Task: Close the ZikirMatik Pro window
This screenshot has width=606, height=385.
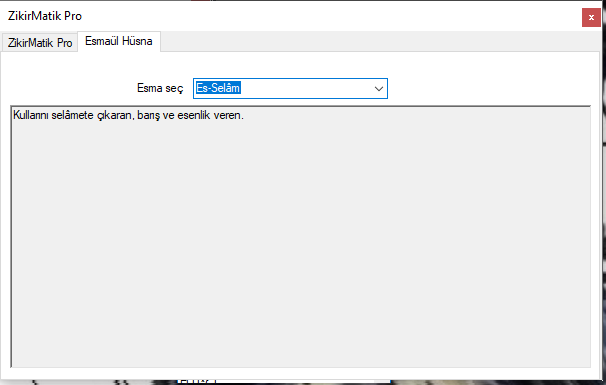Action: tap(591, 17)
